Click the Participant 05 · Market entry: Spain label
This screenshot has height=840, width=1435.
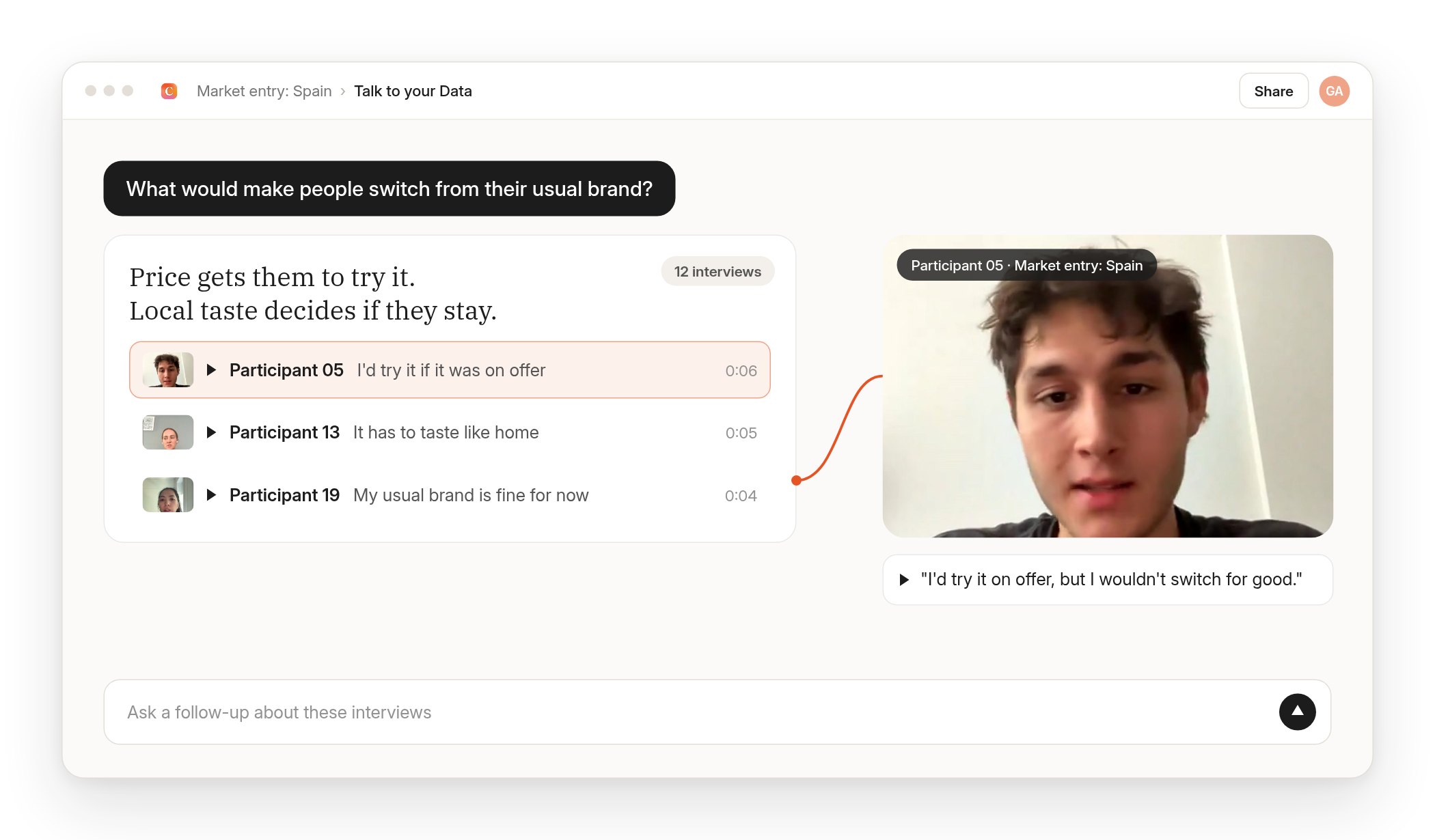[1026, 265]
